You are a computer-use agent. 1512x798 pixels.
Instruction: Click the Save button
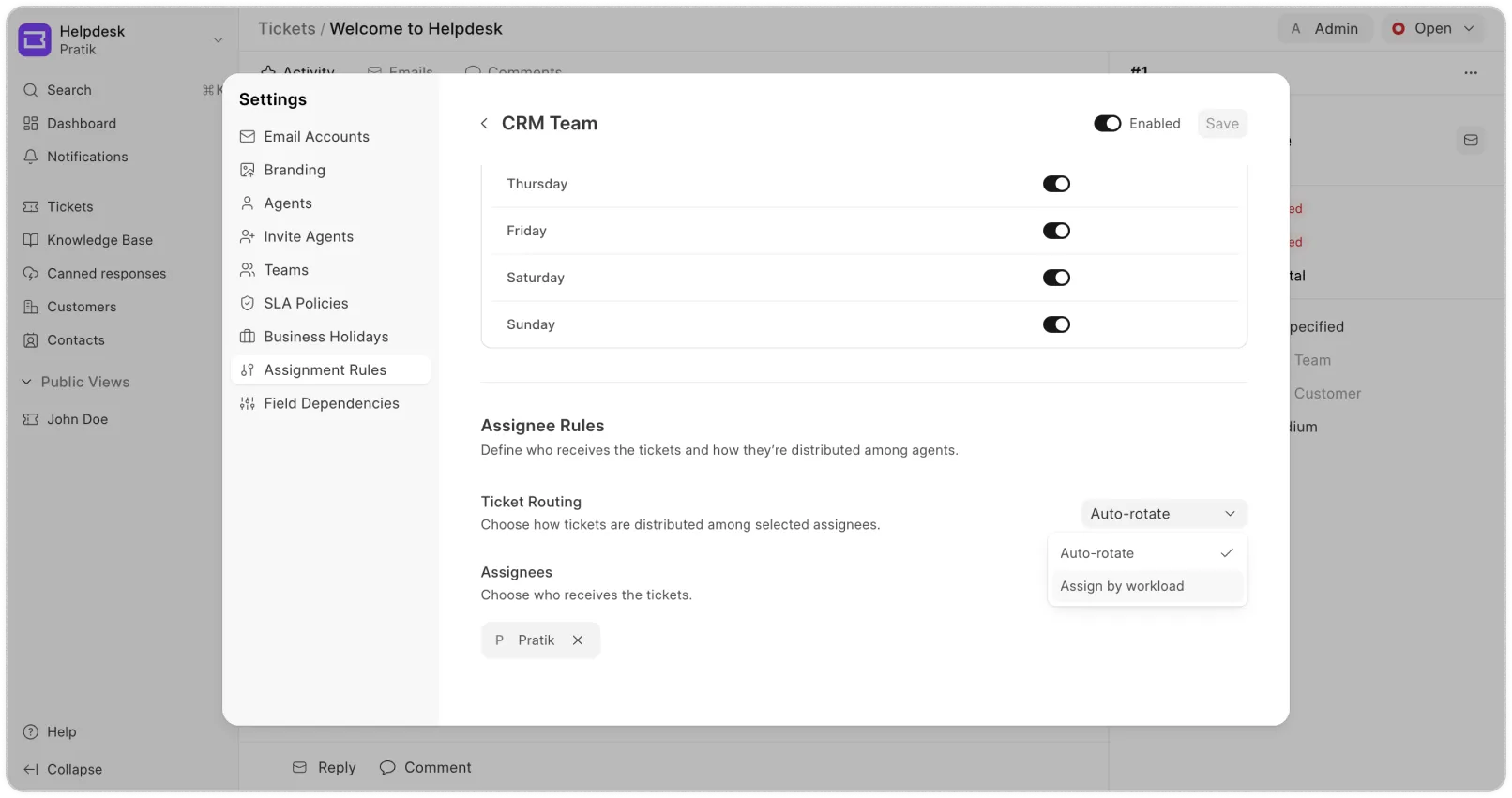[x=1221, y=124]
